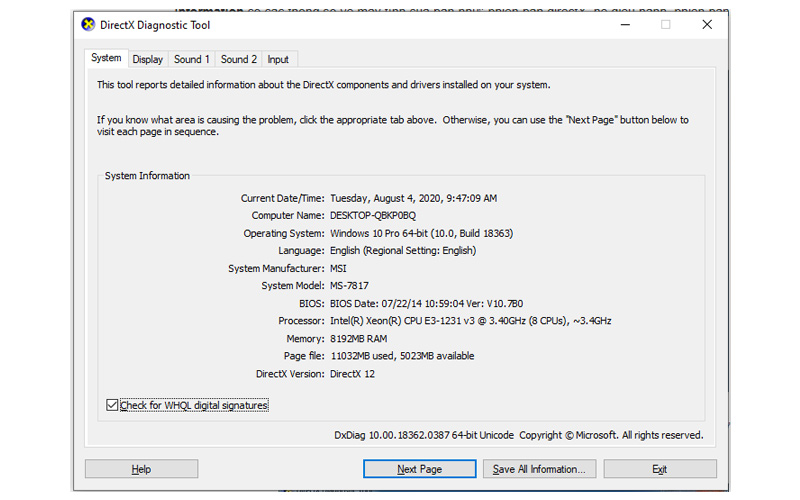Open the Sound 1 tab
The image size is (800, 500).
[x=191, y=59]
